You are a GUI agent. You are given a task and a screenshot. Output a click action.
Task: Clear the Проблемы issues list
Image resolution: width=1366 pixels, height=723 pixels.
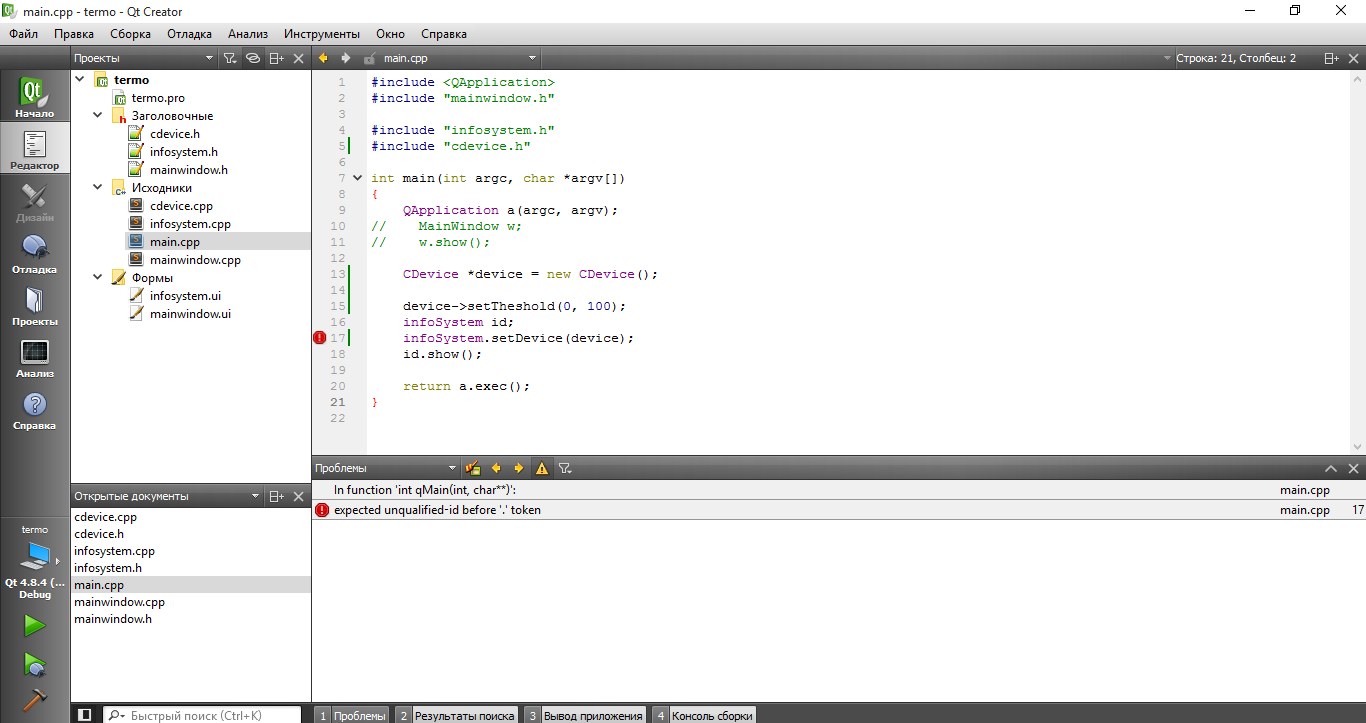pyautogui.click(x=473, y=468)
